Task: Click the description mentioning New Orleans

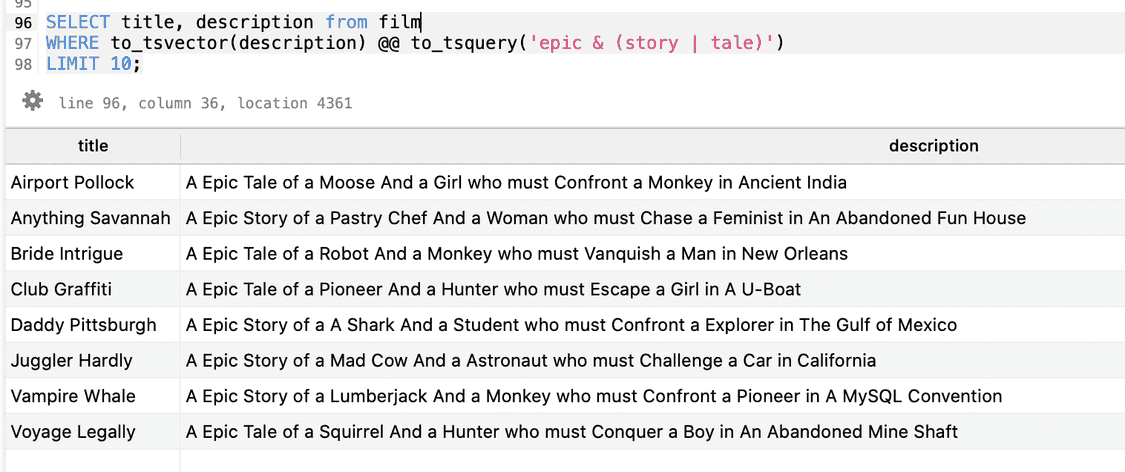Action: 517,254
